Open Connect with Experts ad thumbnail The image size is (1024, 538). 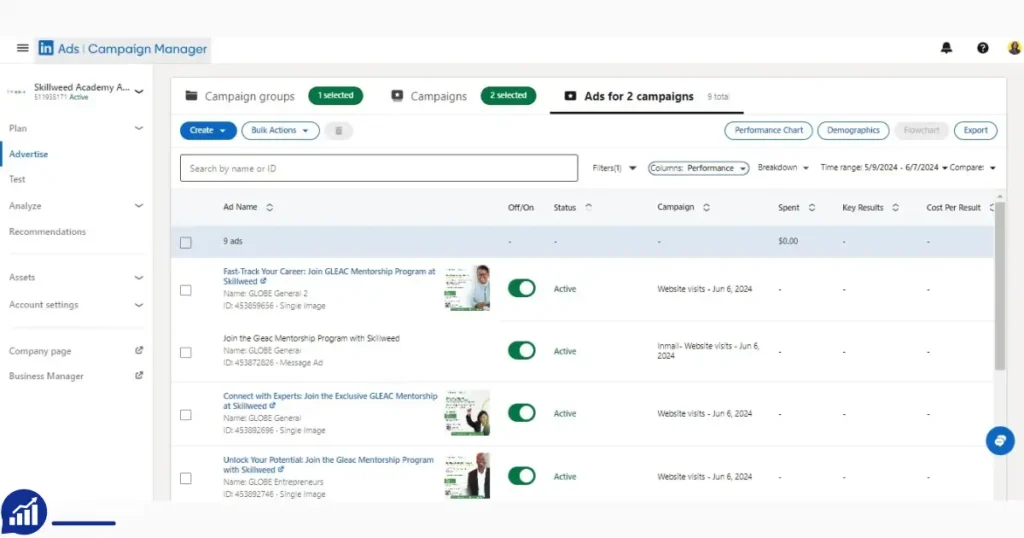coord(467,413)
